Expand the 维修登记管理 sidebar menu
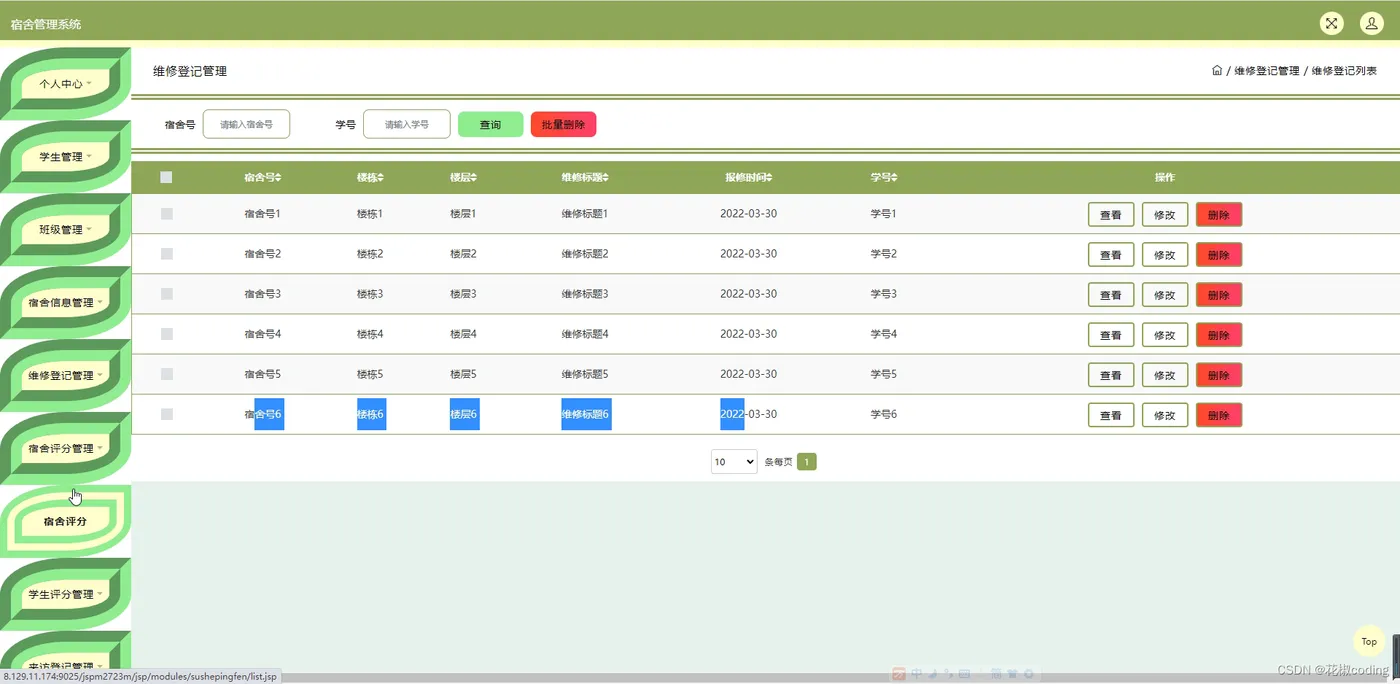The image size is (1400, 684). click(66, 376)
